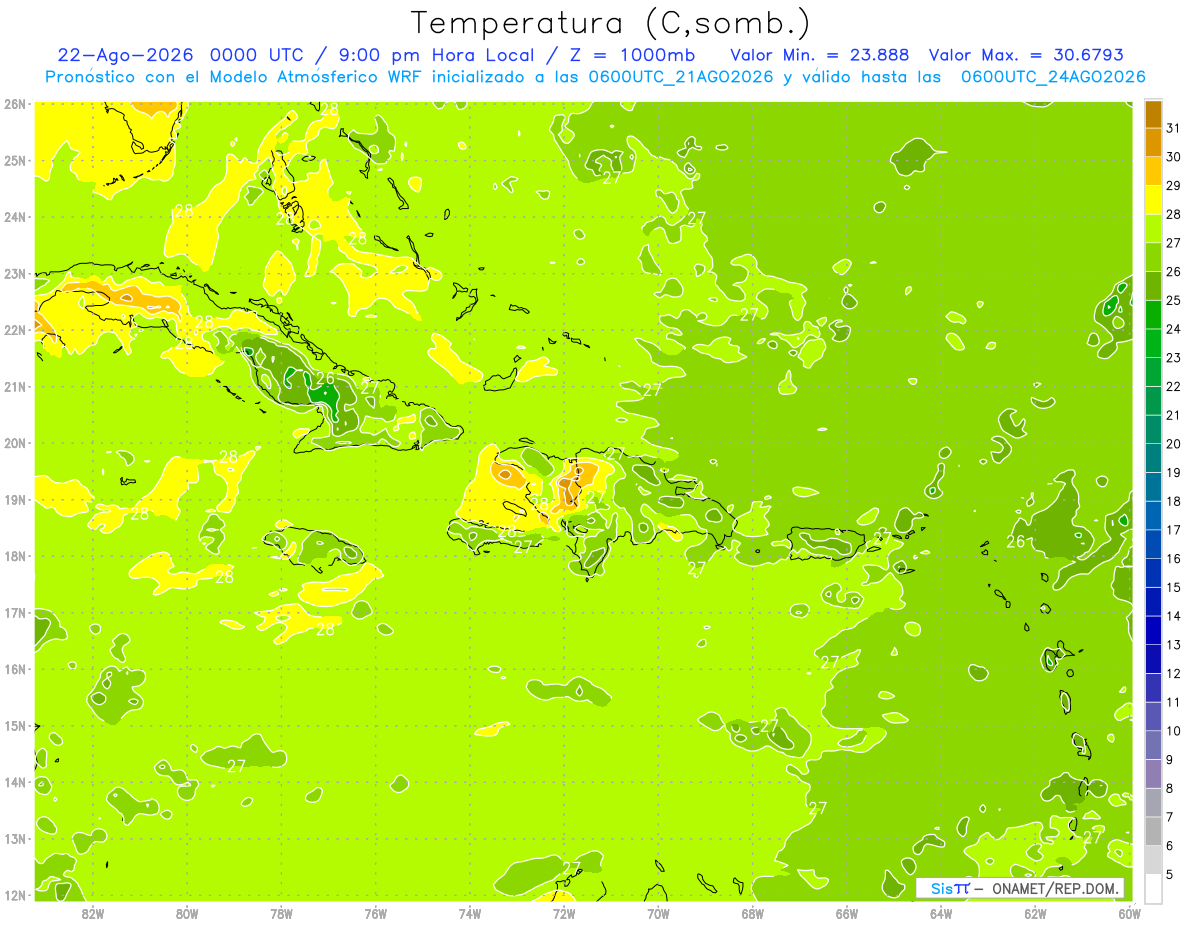The width and height of the screenshot is (1200, 927).
Task: Click the latitude label "20N"
Action: [x=15, y=443]
